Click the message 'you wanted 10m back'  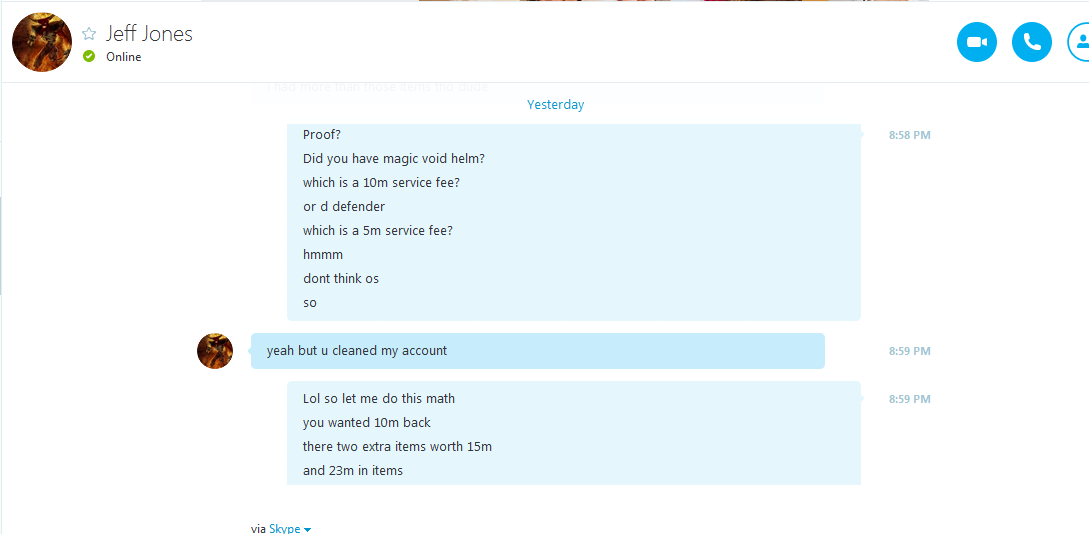point(367,422)
